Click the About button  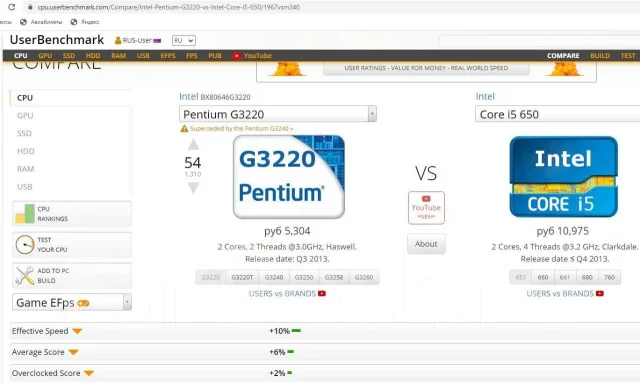tap(426, 244)
